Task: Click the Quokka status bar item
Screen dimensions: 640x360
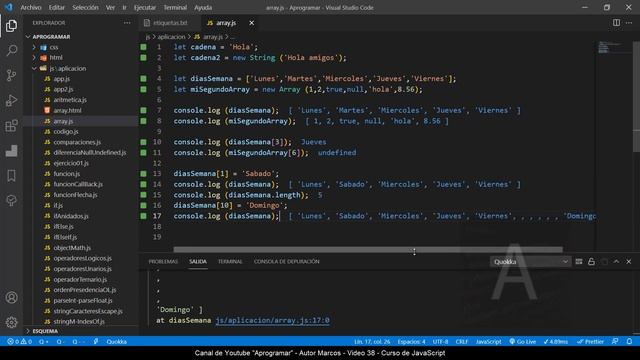Action: tap(116, 342)
